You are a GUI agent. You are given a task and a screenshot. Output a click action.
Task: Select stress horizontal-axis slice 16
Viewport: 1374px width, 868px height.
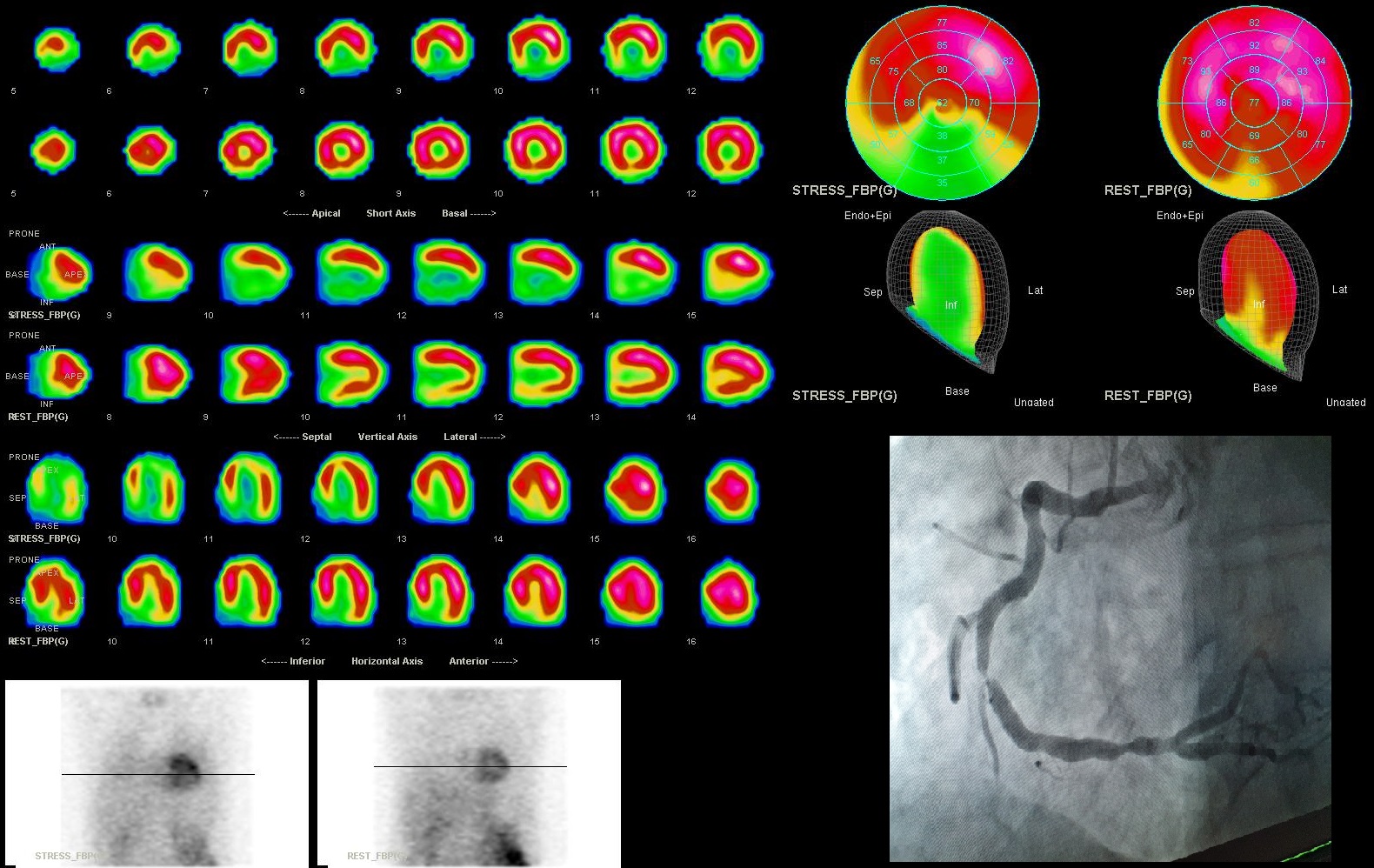[731, 489]
